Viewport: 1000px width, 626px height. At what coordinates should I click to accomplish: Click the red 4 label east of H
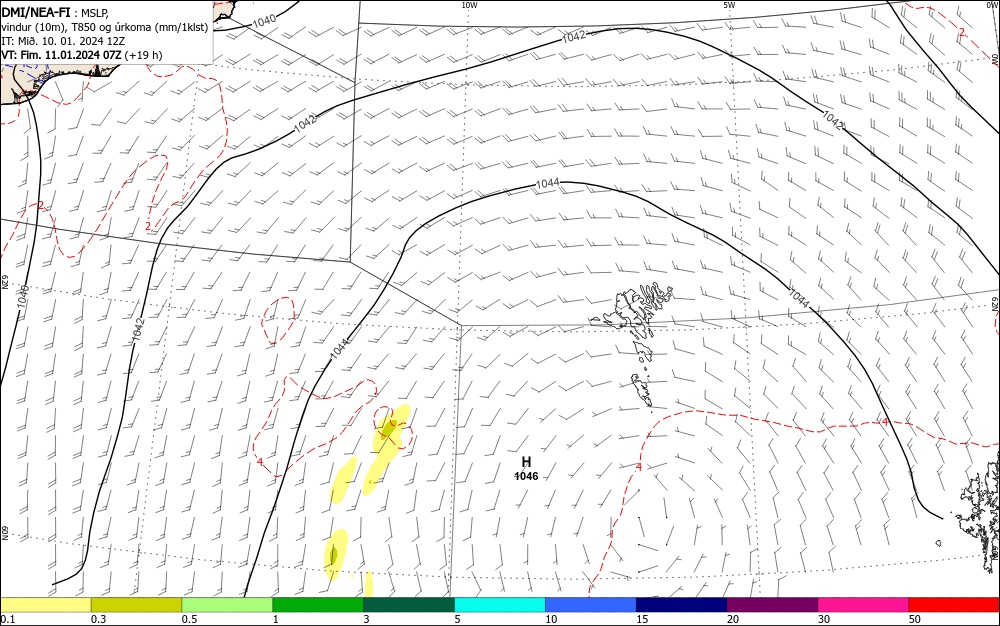point(639,467)
